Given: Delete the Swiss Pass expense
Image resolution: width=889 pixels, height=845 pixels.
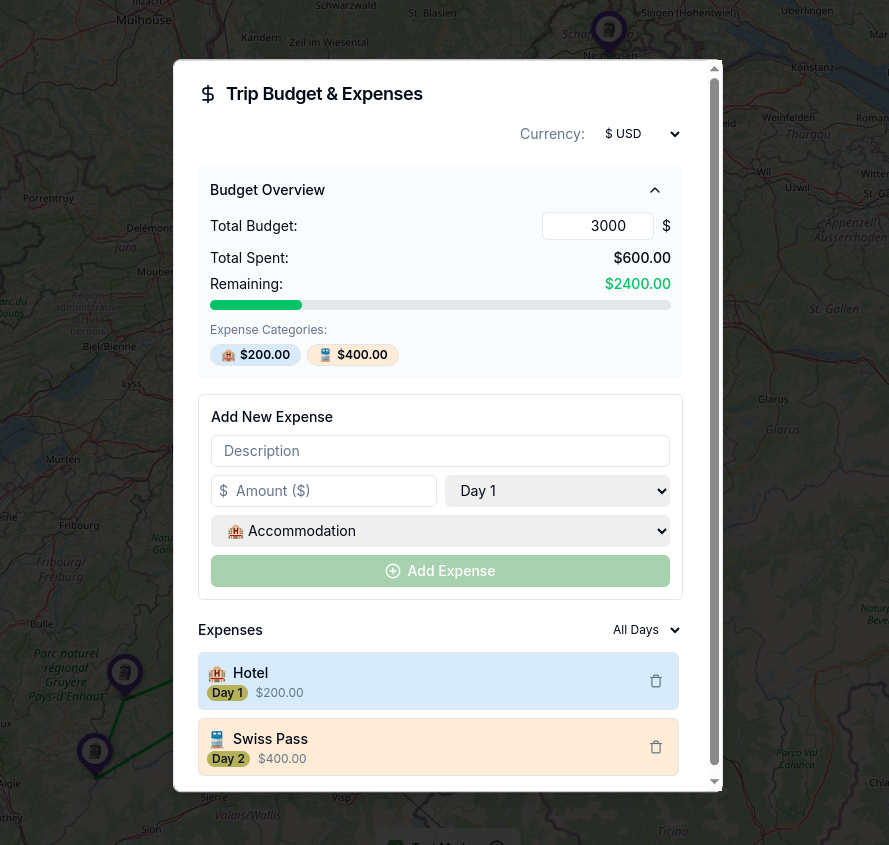Looking at the screenshot, I should point(655,747).
